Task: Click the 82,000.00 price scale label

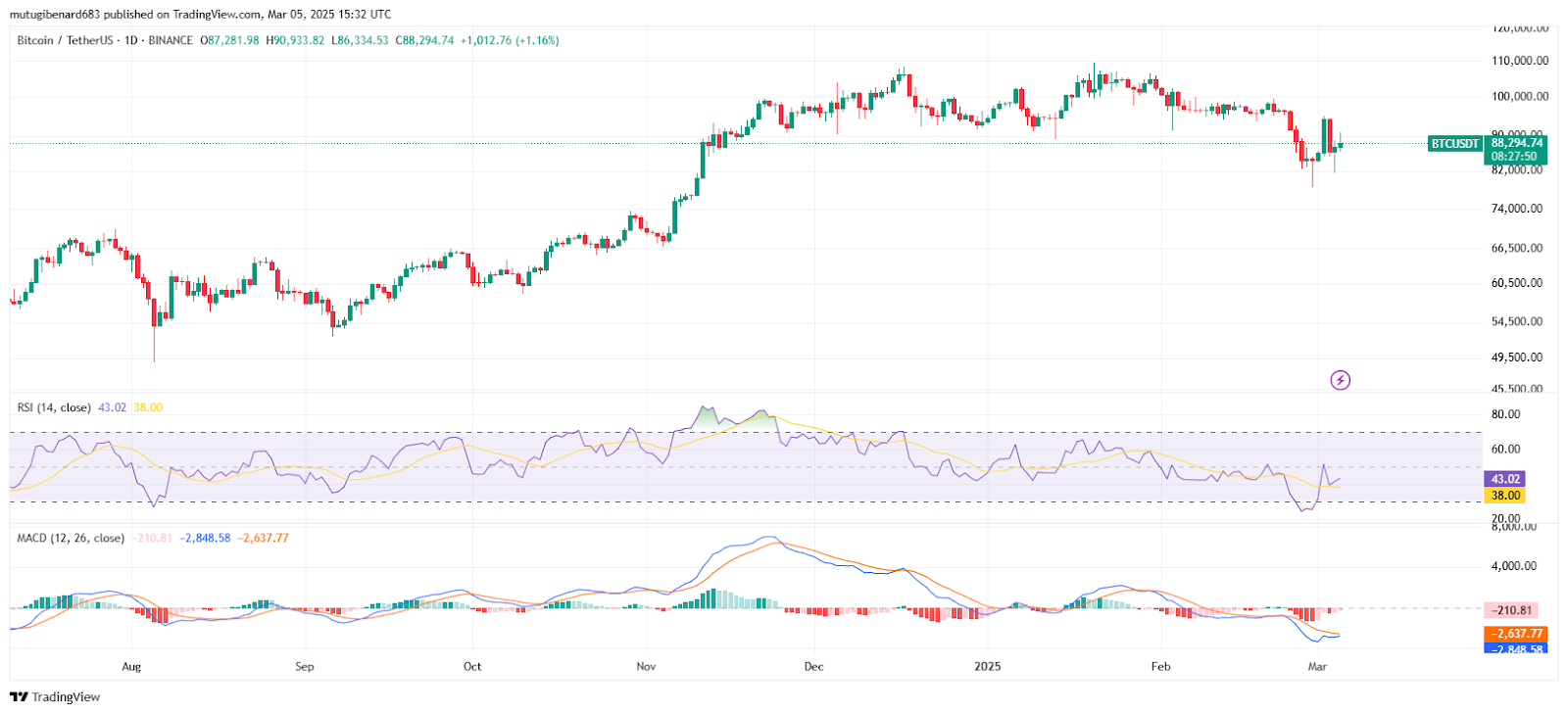Action: [1517, 170]
